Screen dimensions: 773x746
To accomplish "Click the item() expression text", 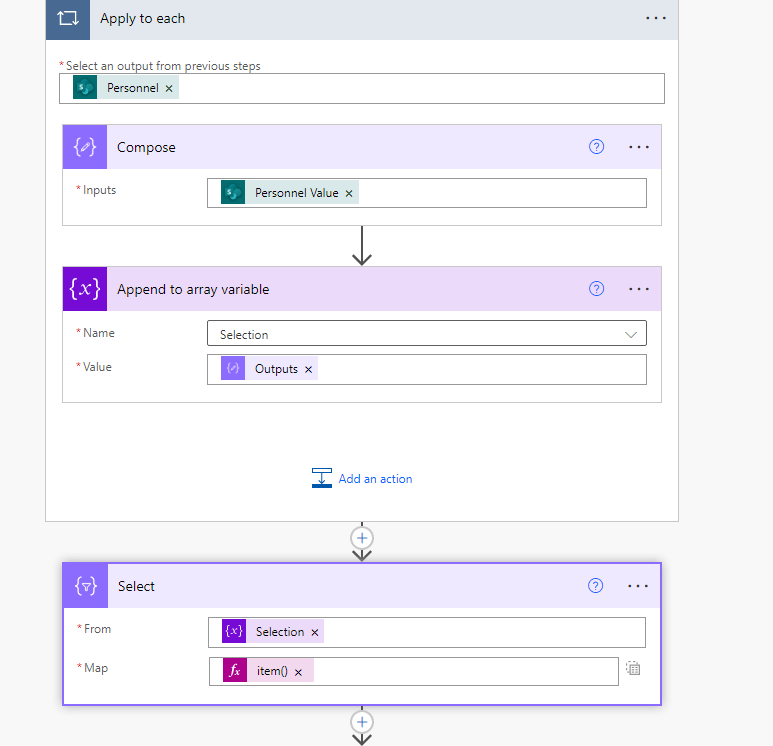I will coord(272,671).
